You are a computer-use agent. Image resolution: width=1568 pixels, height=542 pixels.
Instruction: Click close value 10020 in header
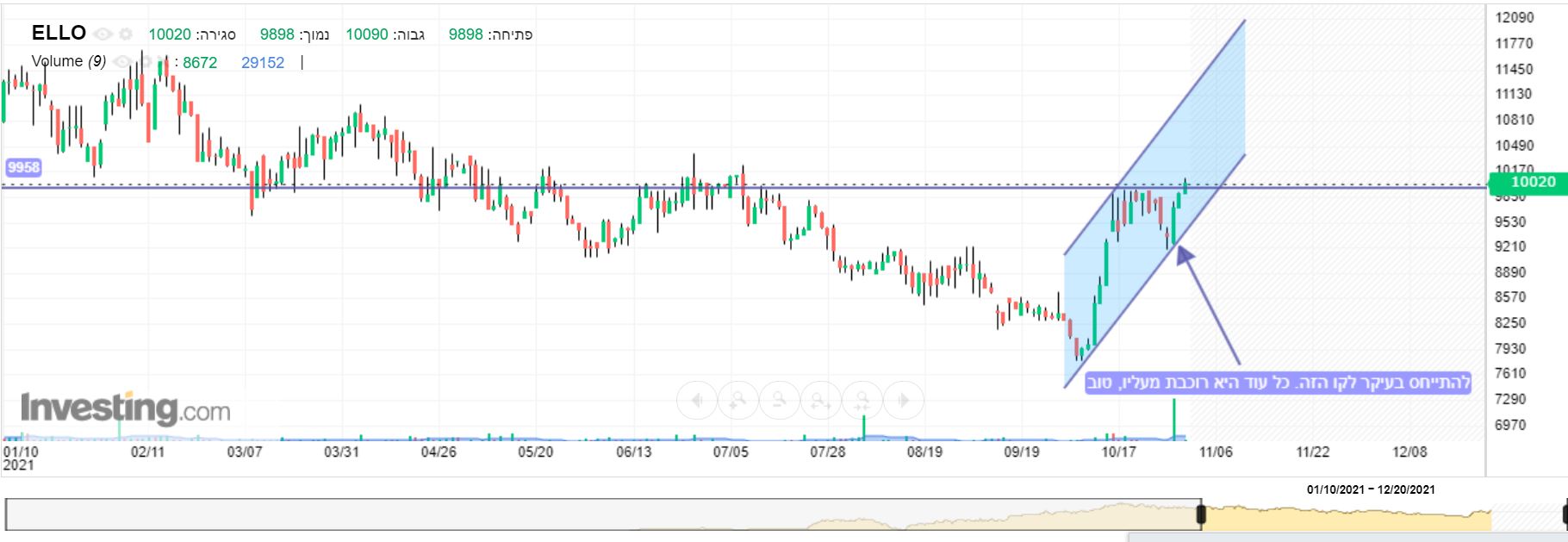[170, 34]
